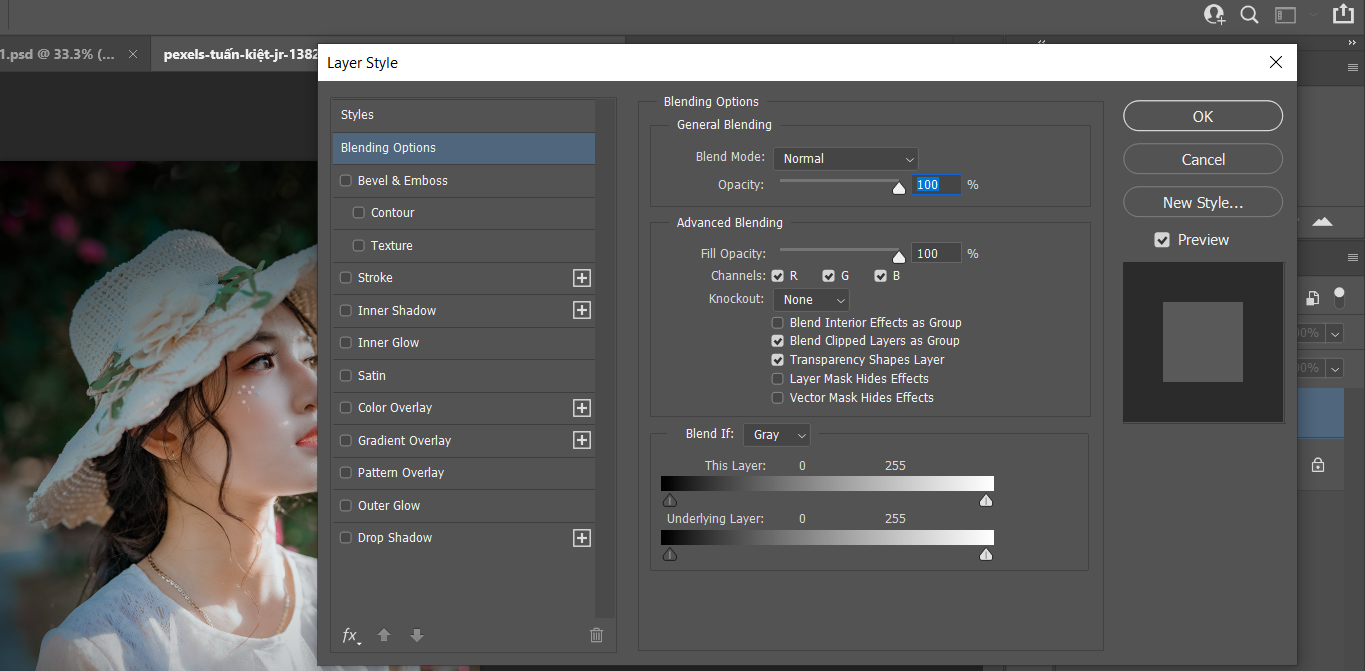Image resolution: width=1365 pixels, height=671 pixels.
Task: Add another Inner Shadow with plus icon
Action: (581, 310)
